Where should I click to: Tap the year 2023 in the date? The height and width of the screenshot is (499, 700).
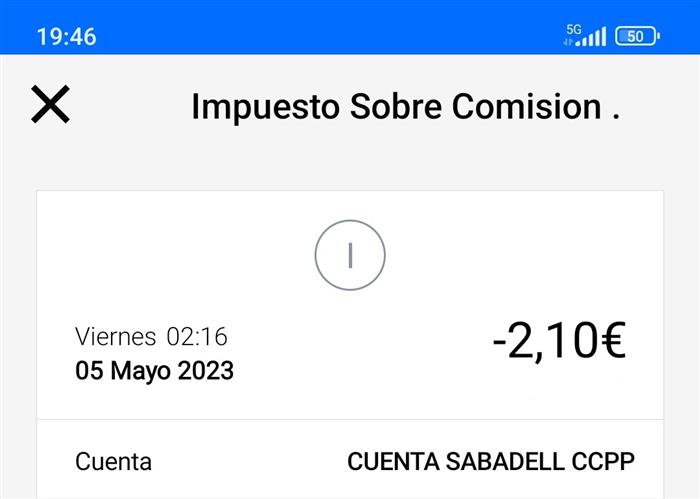pyautogui.click(x=206, y=371)
